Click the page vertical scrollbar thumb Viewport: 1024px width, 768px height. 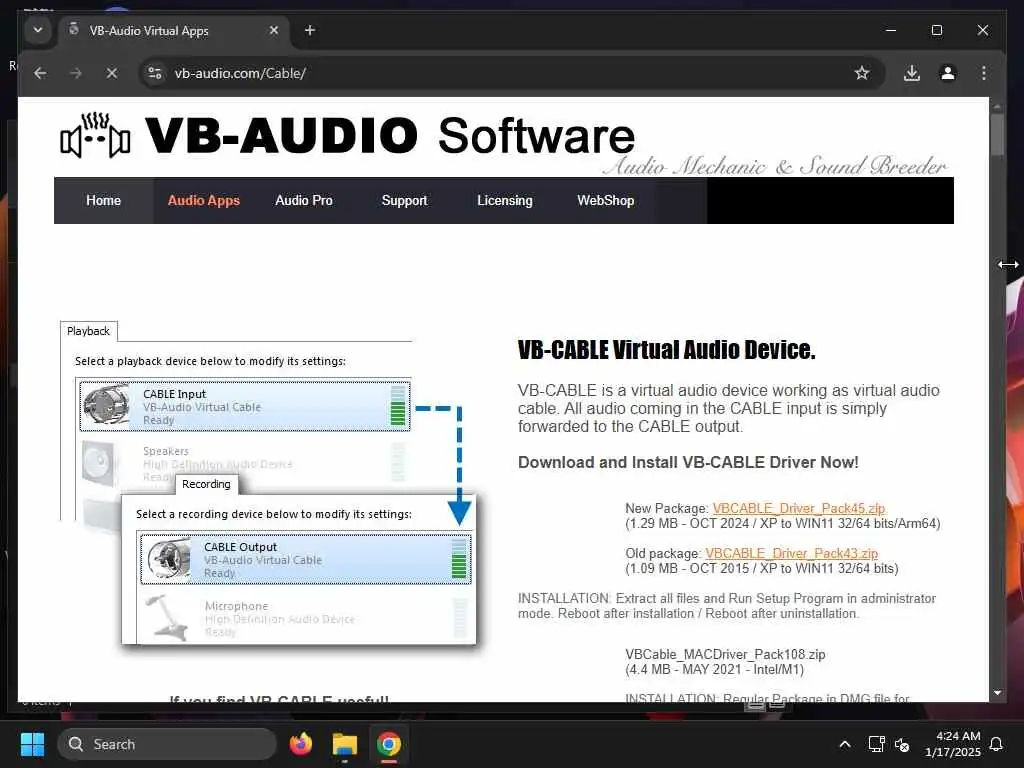997,135
